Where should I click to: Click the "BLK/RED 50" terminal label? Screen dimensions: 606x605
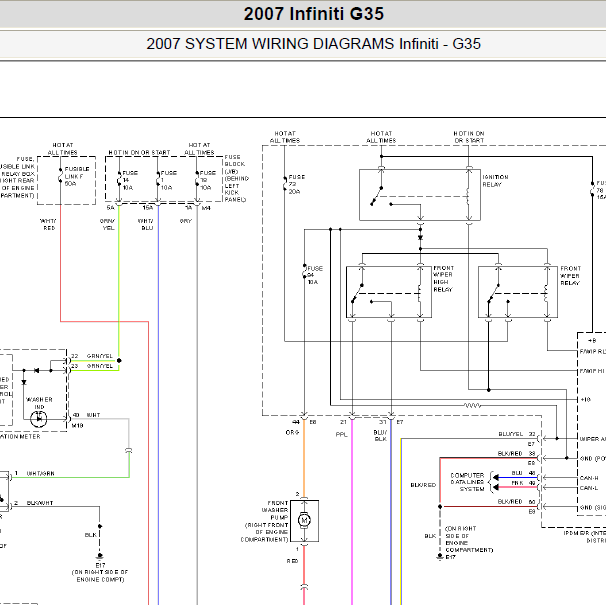click(x=517, y=502)
